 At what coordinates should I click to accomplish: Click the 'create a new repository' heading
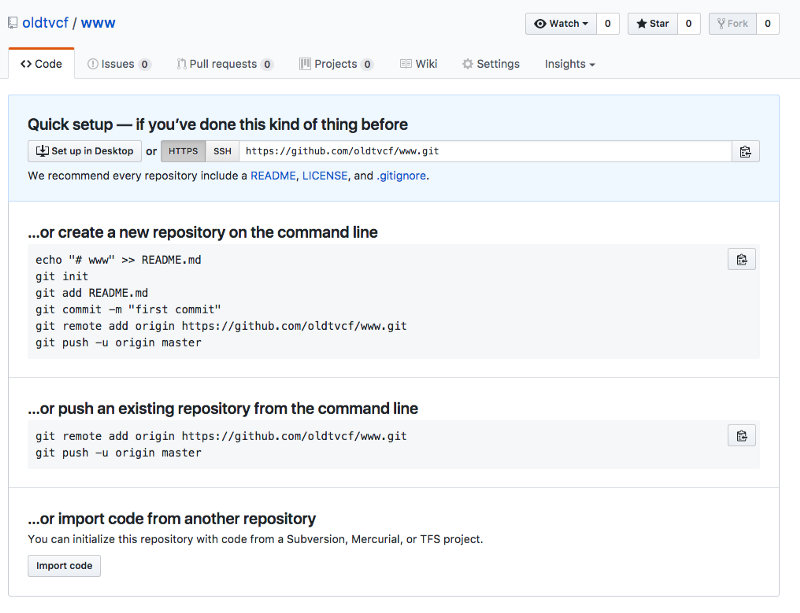click(x=203, y=232)
